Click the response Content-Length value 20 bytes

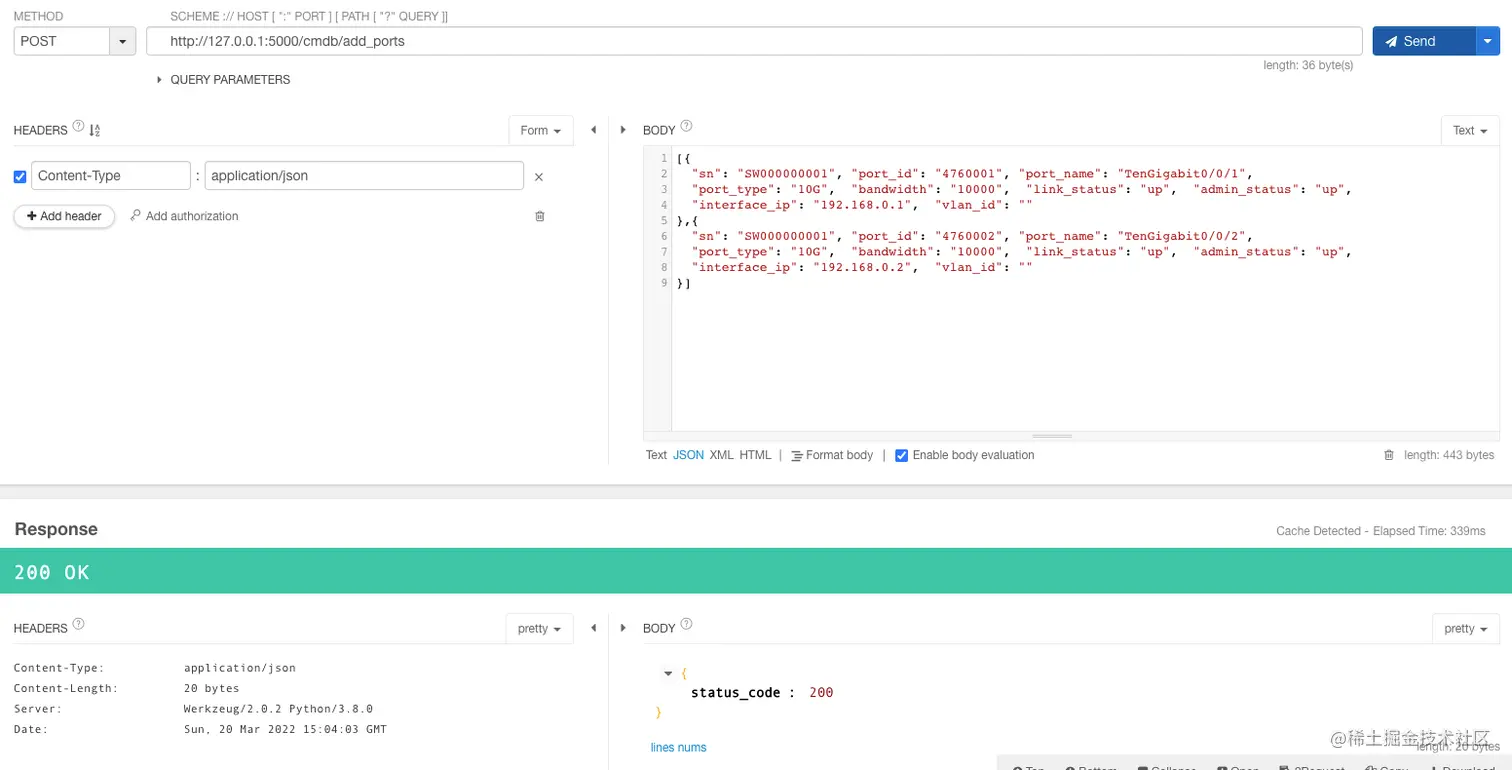click(212, 688)
